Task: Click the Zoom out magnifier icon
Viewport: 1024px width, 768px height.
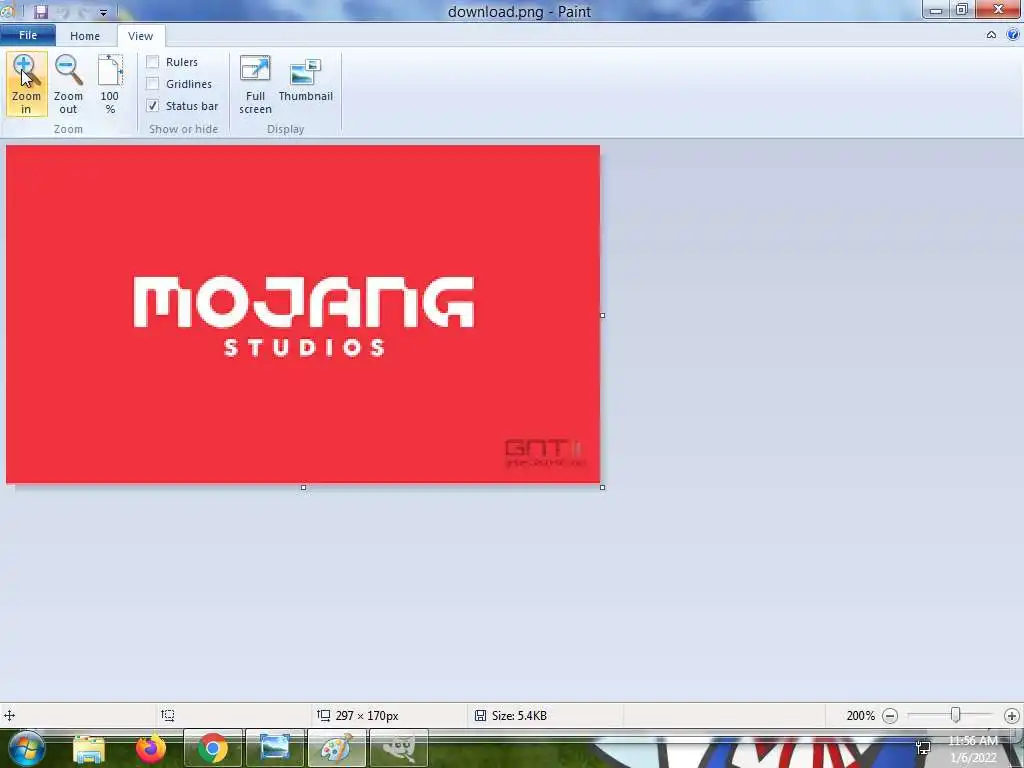Action: 68,71
